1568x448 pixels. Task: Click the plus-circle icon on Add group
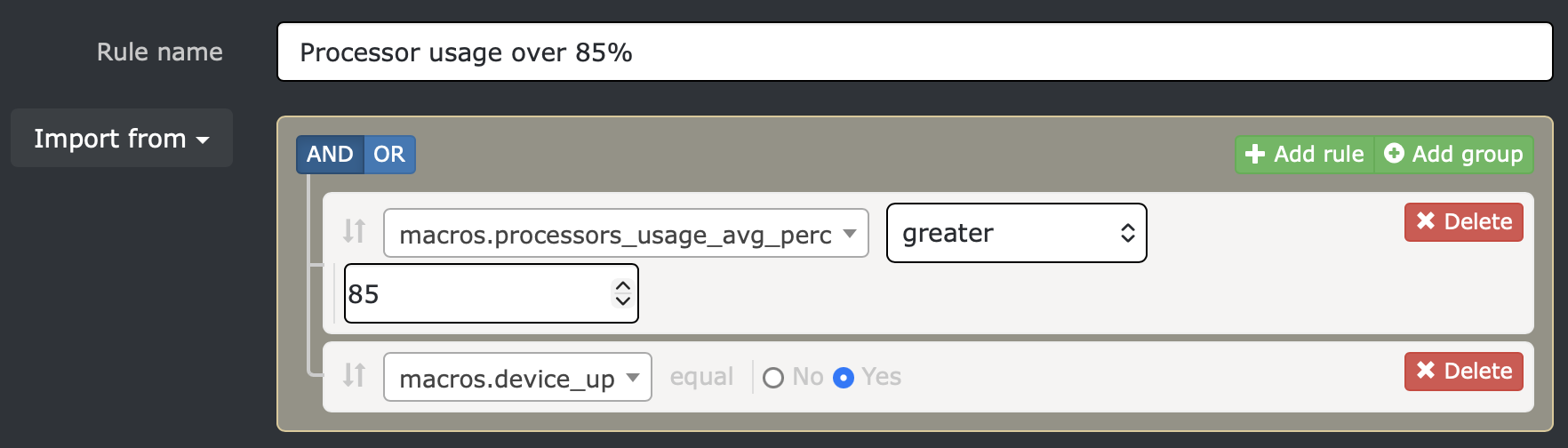pos(1395,154)
